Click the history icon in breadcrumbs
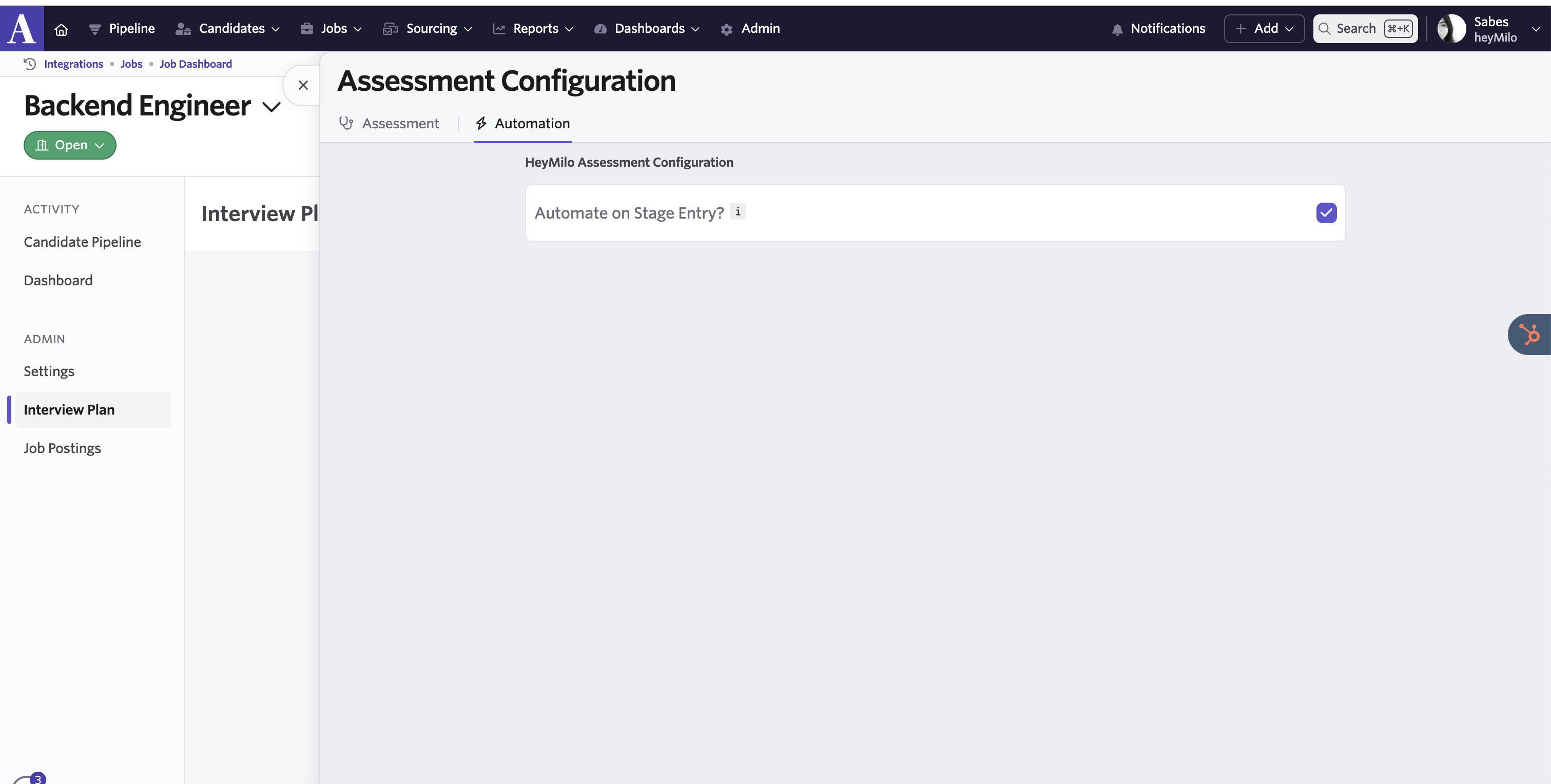Screen dimensions: 1551x784 click(x=29, y=64)
